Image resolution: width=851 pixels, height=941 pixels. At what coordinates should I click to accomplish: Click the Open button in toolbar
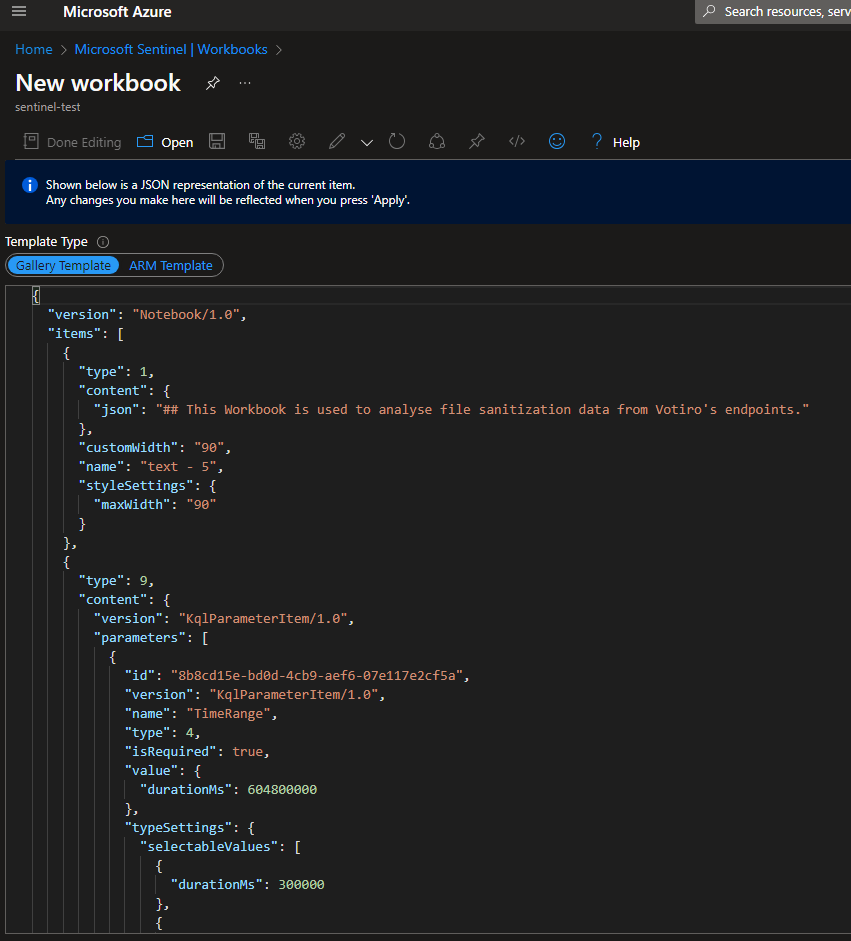[x=165, y=142]
